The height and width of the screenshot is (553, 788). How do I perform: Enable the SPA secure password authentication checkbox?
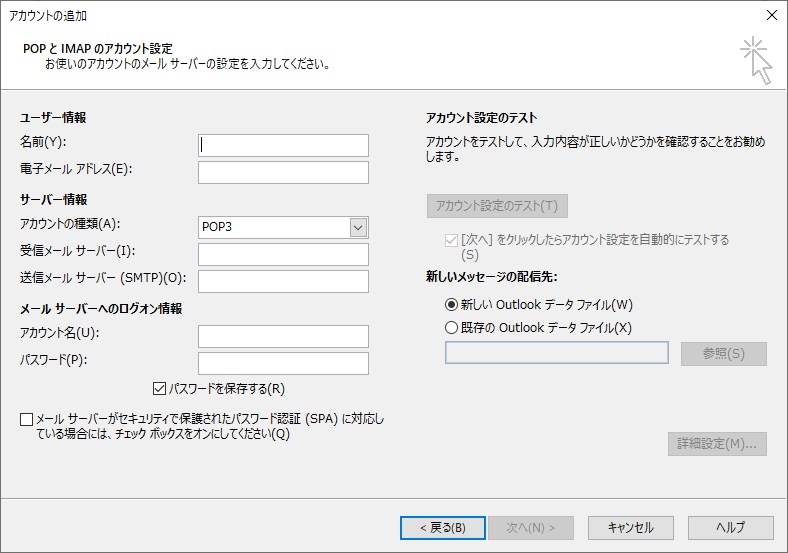(x=26, y=420)
